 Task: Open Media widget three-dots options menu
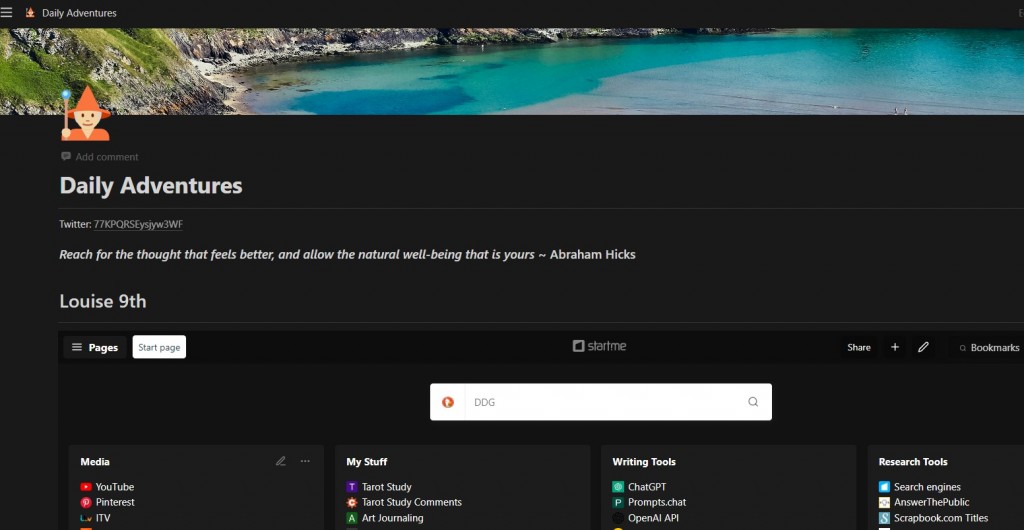(305, 461)
